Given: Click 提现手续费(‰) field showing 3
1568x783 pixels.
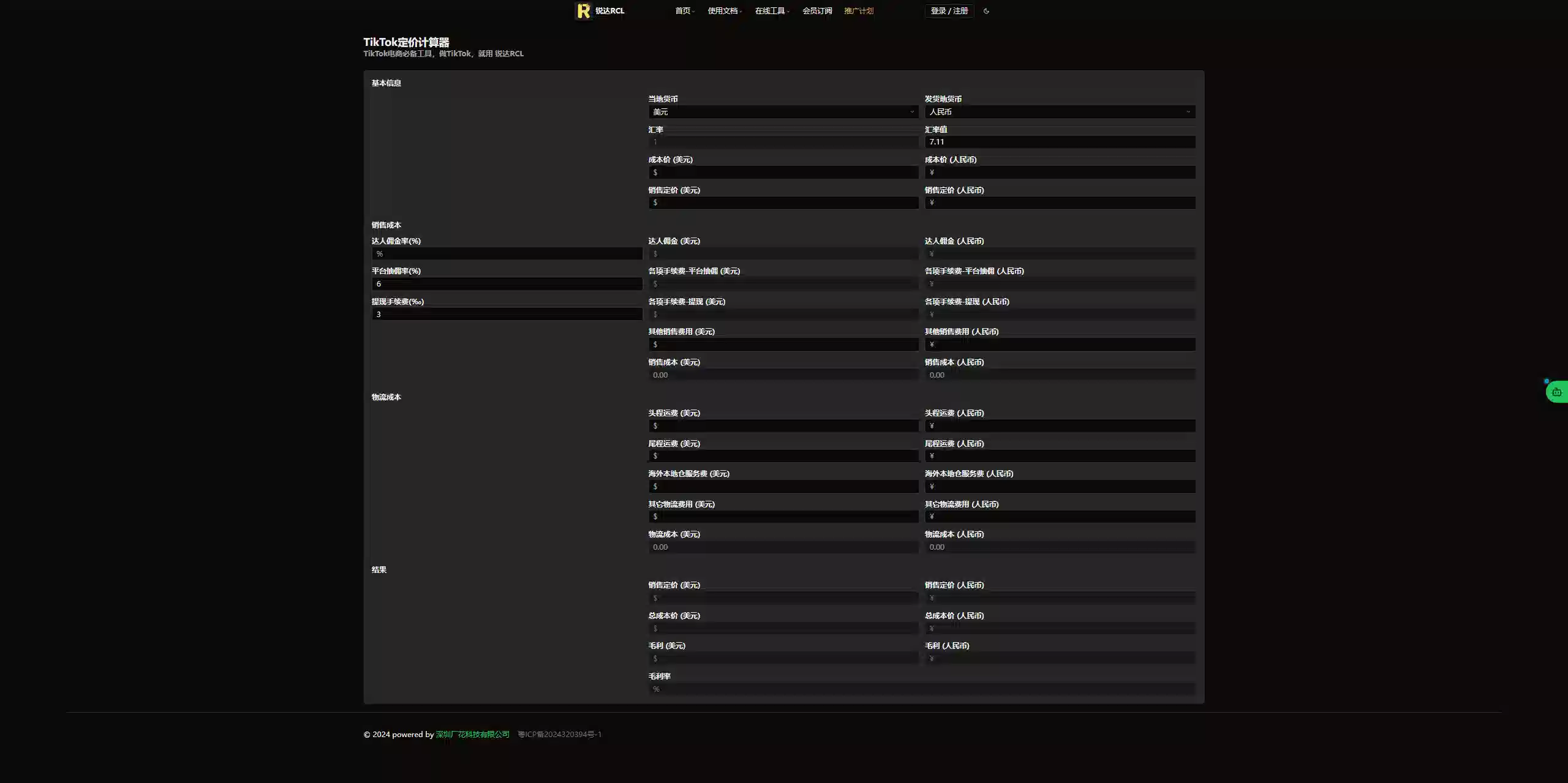Looking at the screenshot, I should [507, 315].
